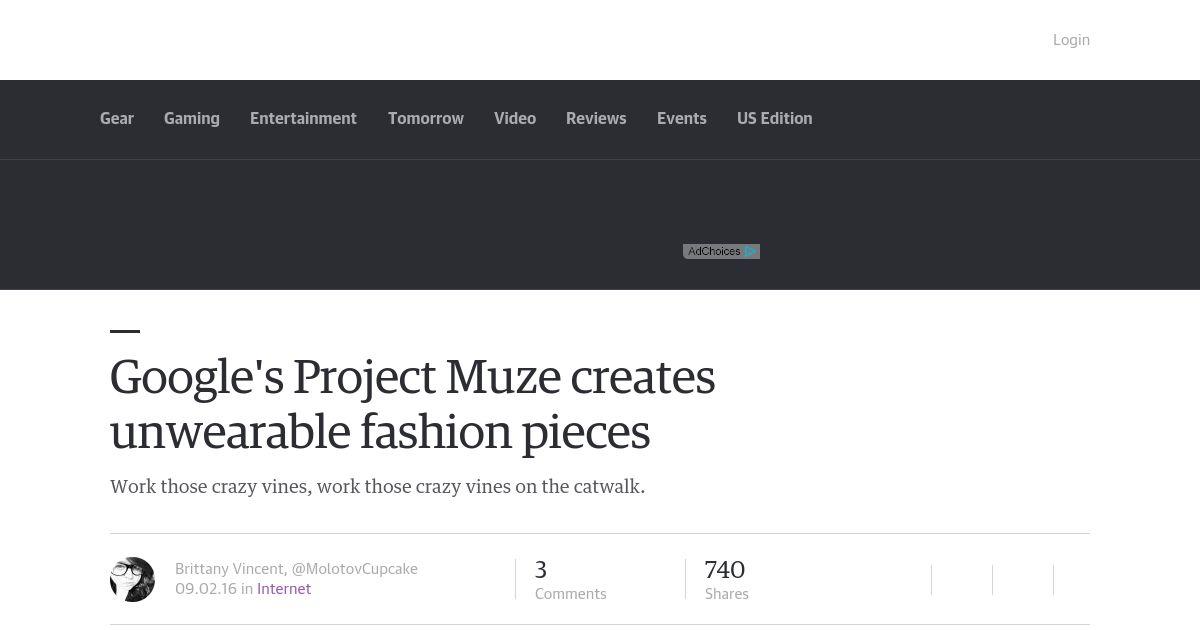The image size is (1200, 630).
Task: Open the @MolotovCupcake handle link
Action: pos(355,569)
